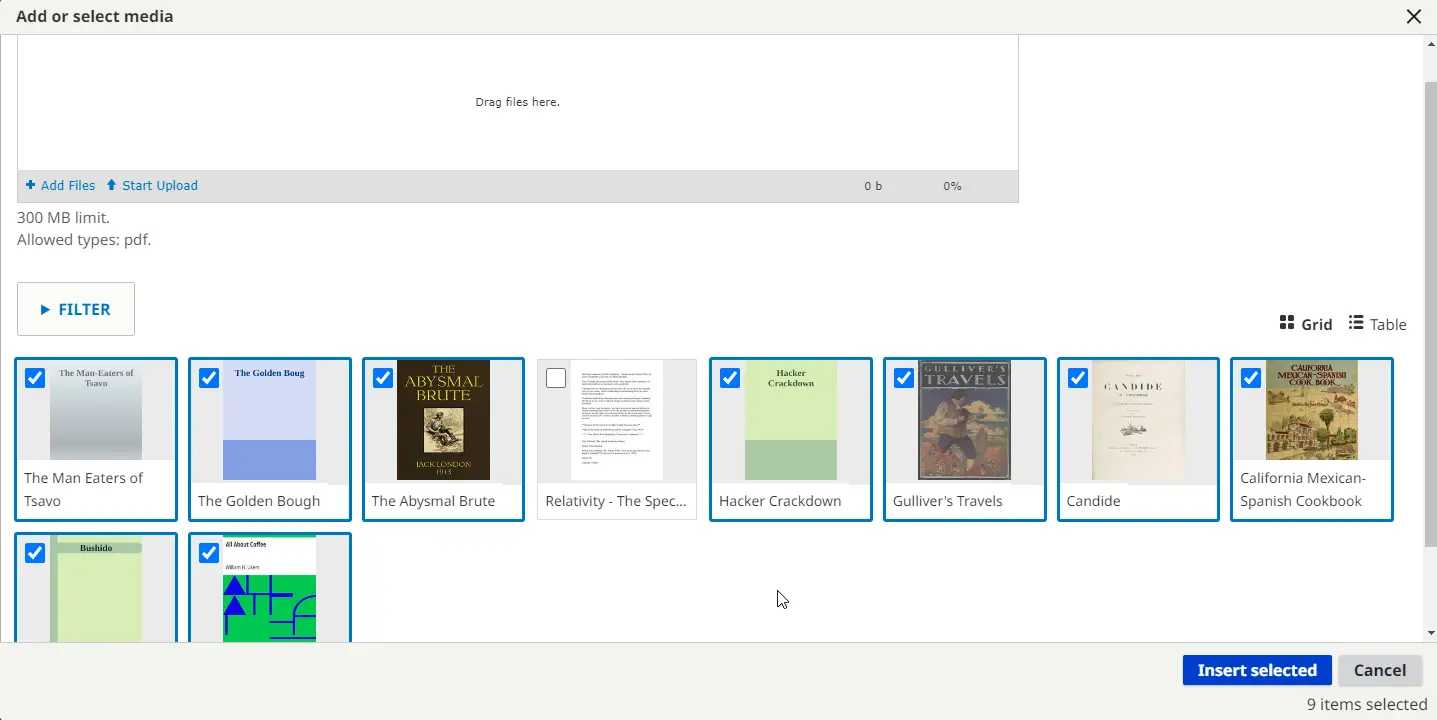The height and width of the screenshot is (720, 1437).
Task: Click California Mexican-Spanish Cookbook cover
Action: [x=1311, y=412]
